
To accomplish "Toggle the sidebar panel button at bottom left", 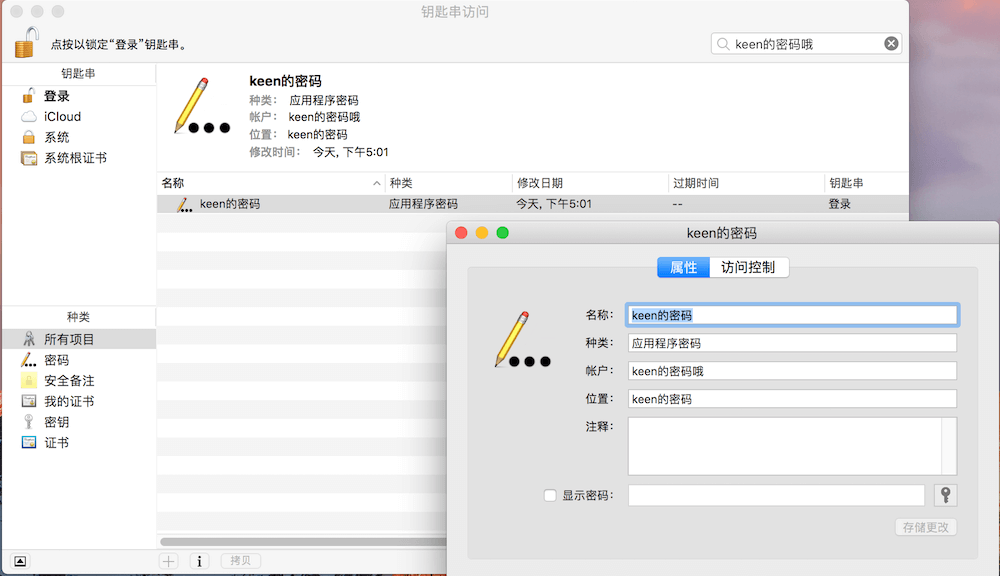I will pyautogui.click(x=21, y=561).
